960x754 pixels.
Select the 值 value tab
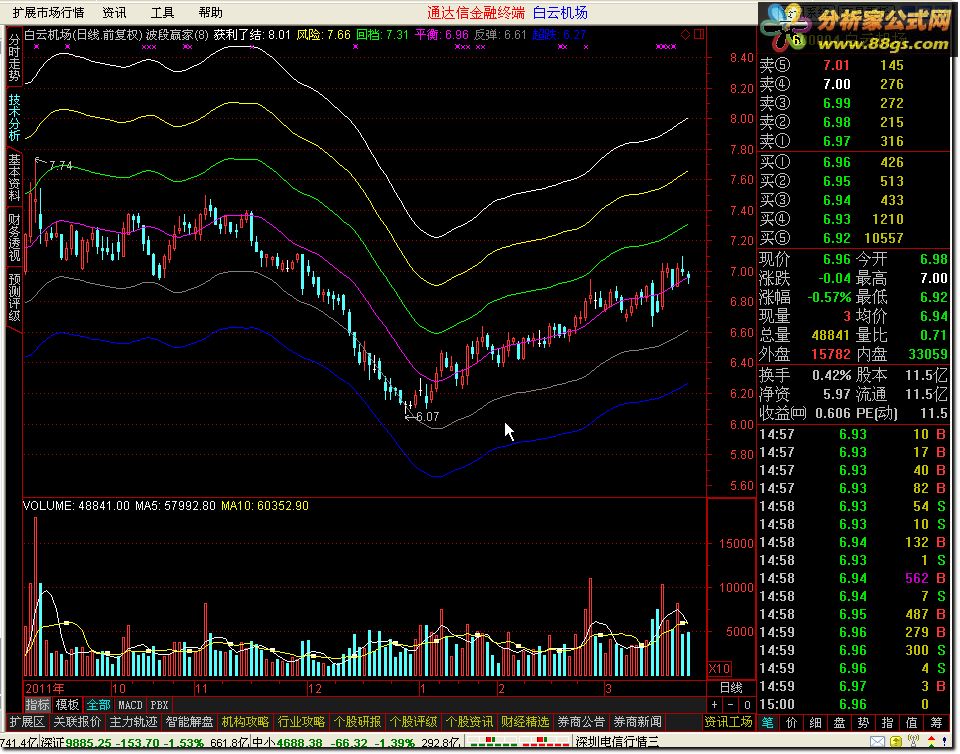point(912,723)
